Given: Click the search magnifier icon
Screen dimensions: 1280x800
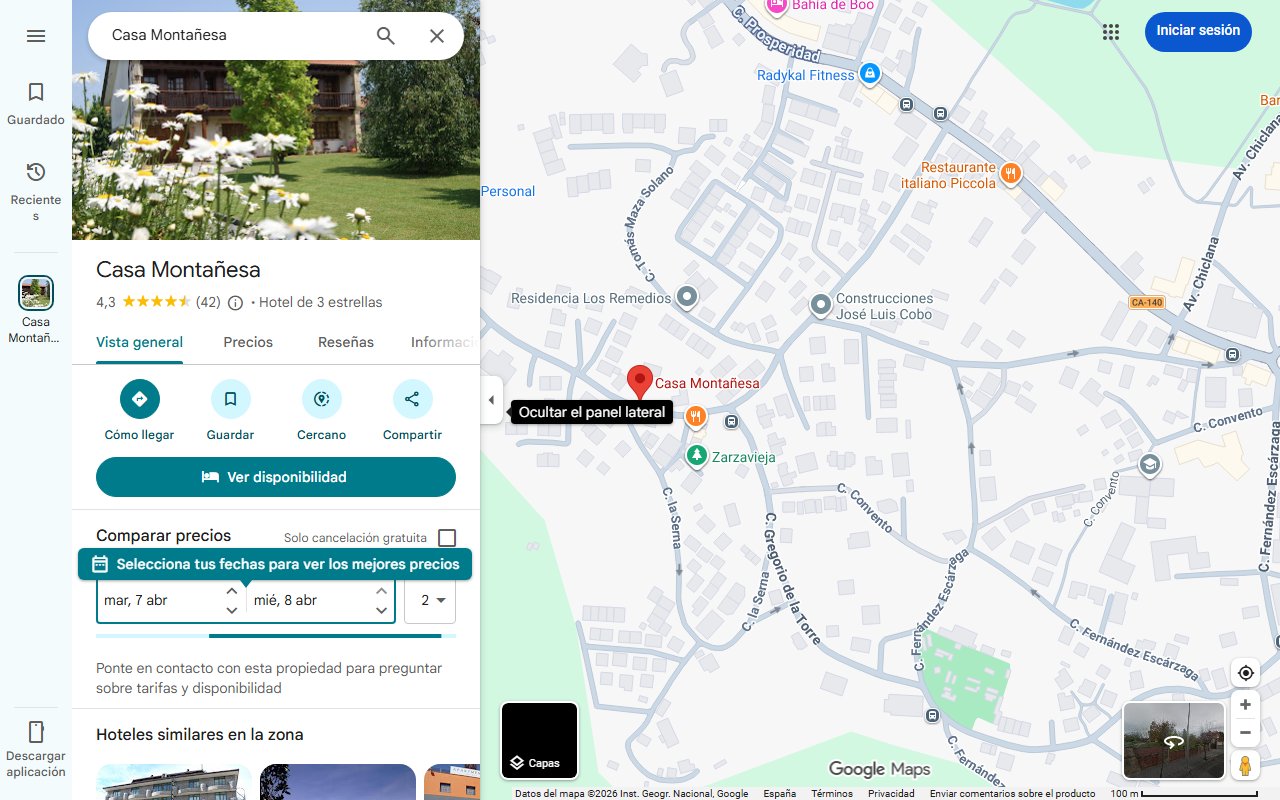Looking at the screenshot, I should pyautogui.click(x=386, y=36).
